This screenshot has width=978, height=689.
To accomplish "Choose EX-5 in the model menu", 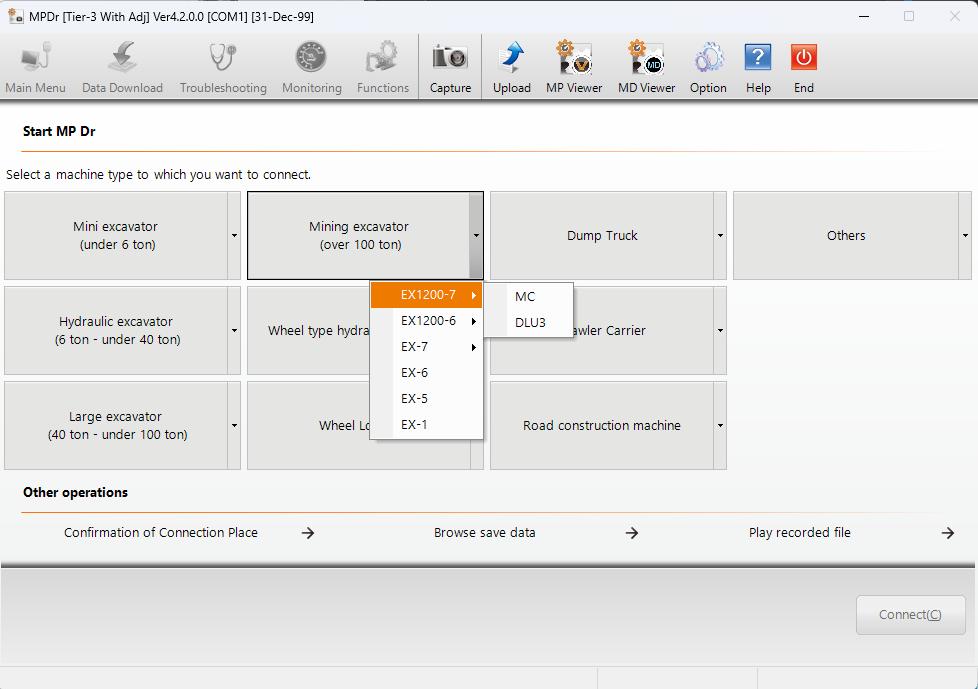I will [x=414, y=399].
